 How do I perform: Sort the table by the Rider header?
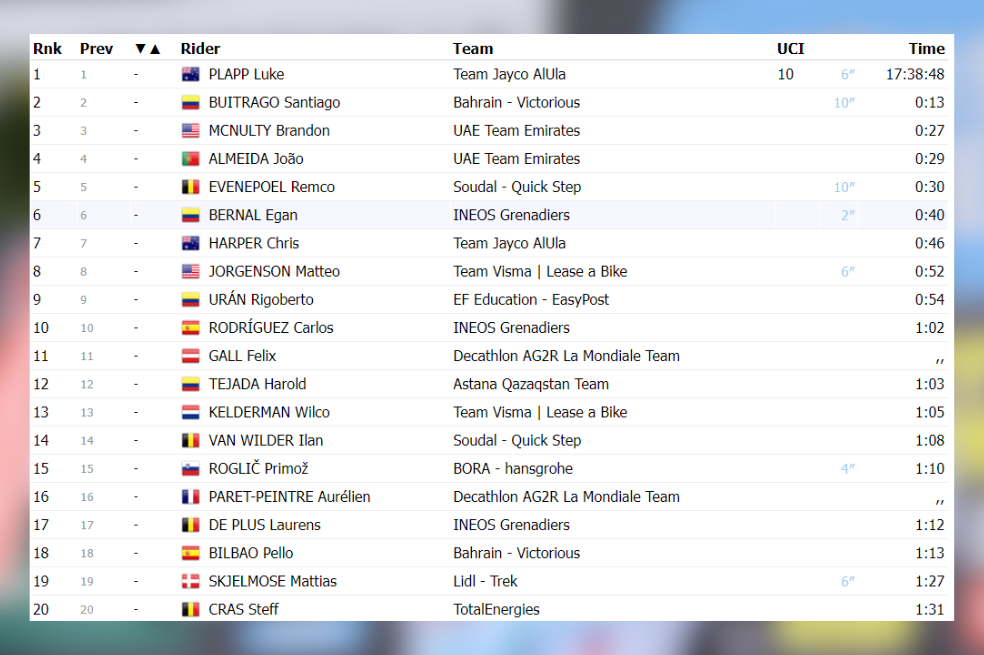point(200,49)
